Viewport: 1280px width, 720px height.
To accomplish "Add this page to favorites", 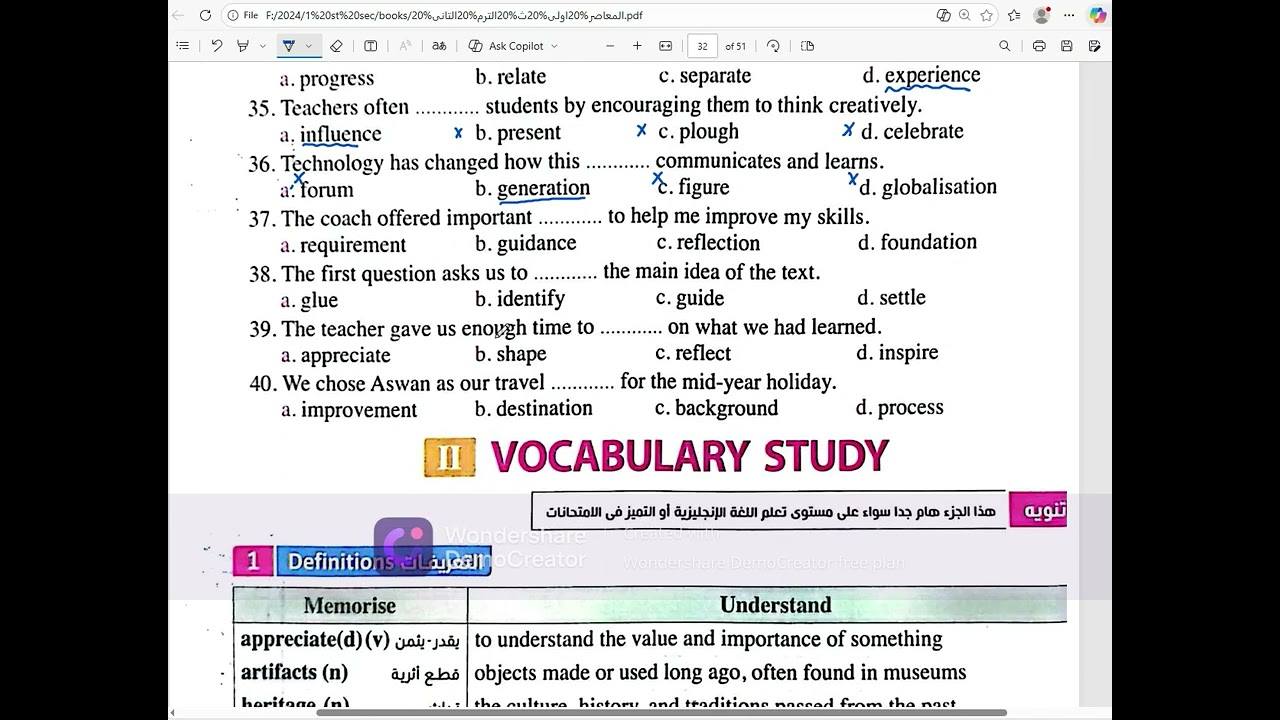I will pos(987,15).
